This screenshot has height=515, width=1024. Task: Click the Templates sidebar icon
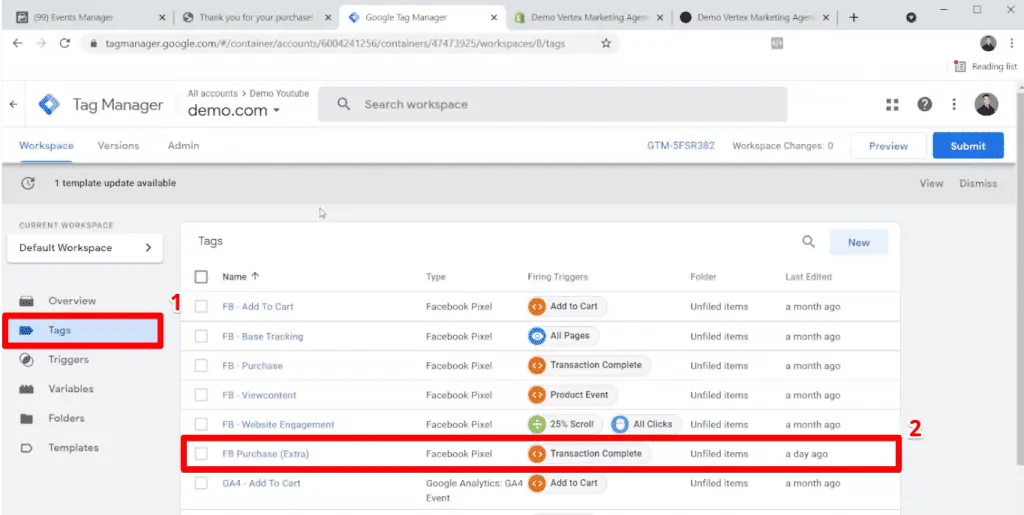[x=26, y=448]
